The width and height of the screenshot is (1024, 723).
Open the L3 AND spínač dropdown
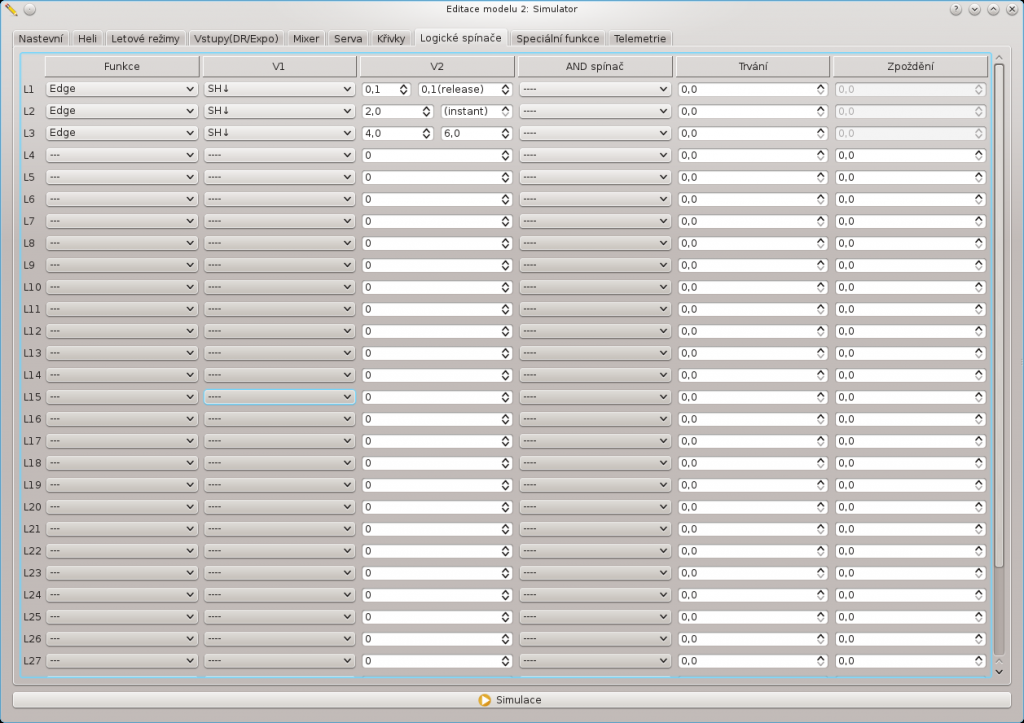pyautogui.click(x=594, y=133)
